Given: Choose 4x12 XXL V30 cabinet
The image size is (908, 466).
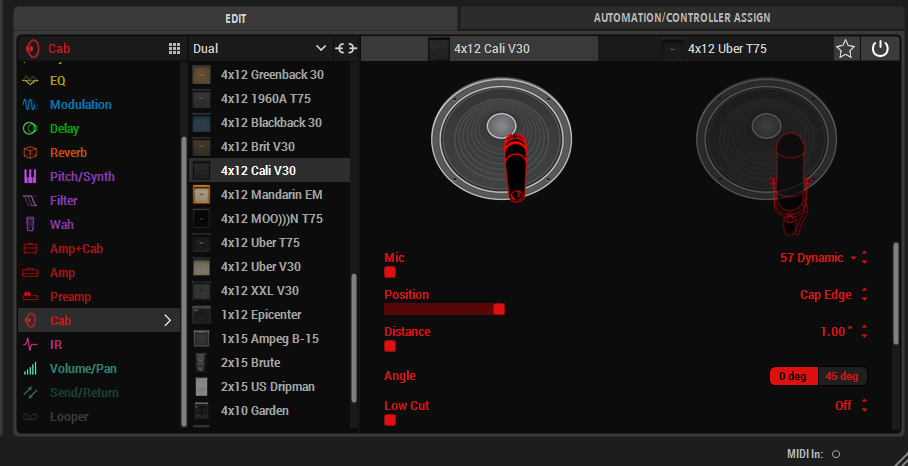Looking at the screenshot, I should (x=270, y=291).
